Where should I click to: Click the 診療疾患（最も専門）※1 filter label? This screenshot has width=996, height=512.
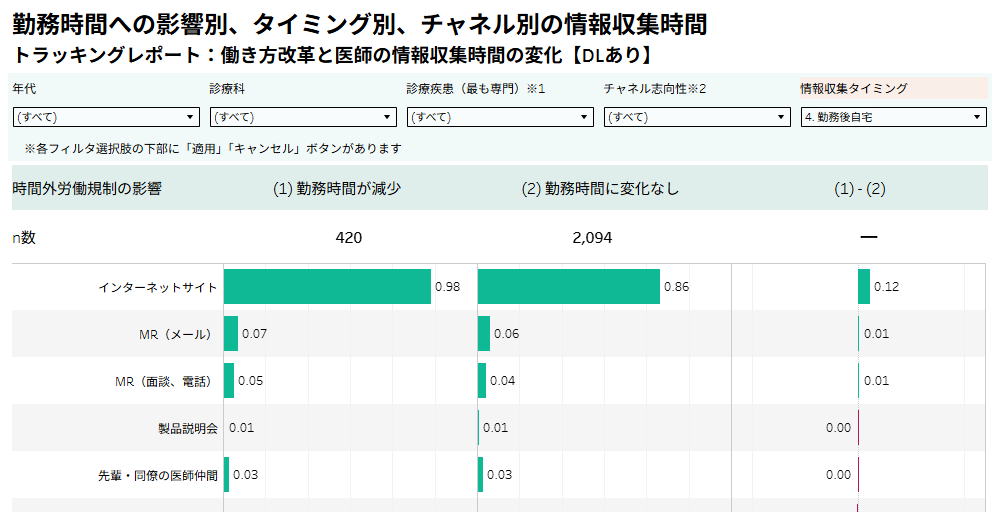pyautogui.click(x=476, y=88)
